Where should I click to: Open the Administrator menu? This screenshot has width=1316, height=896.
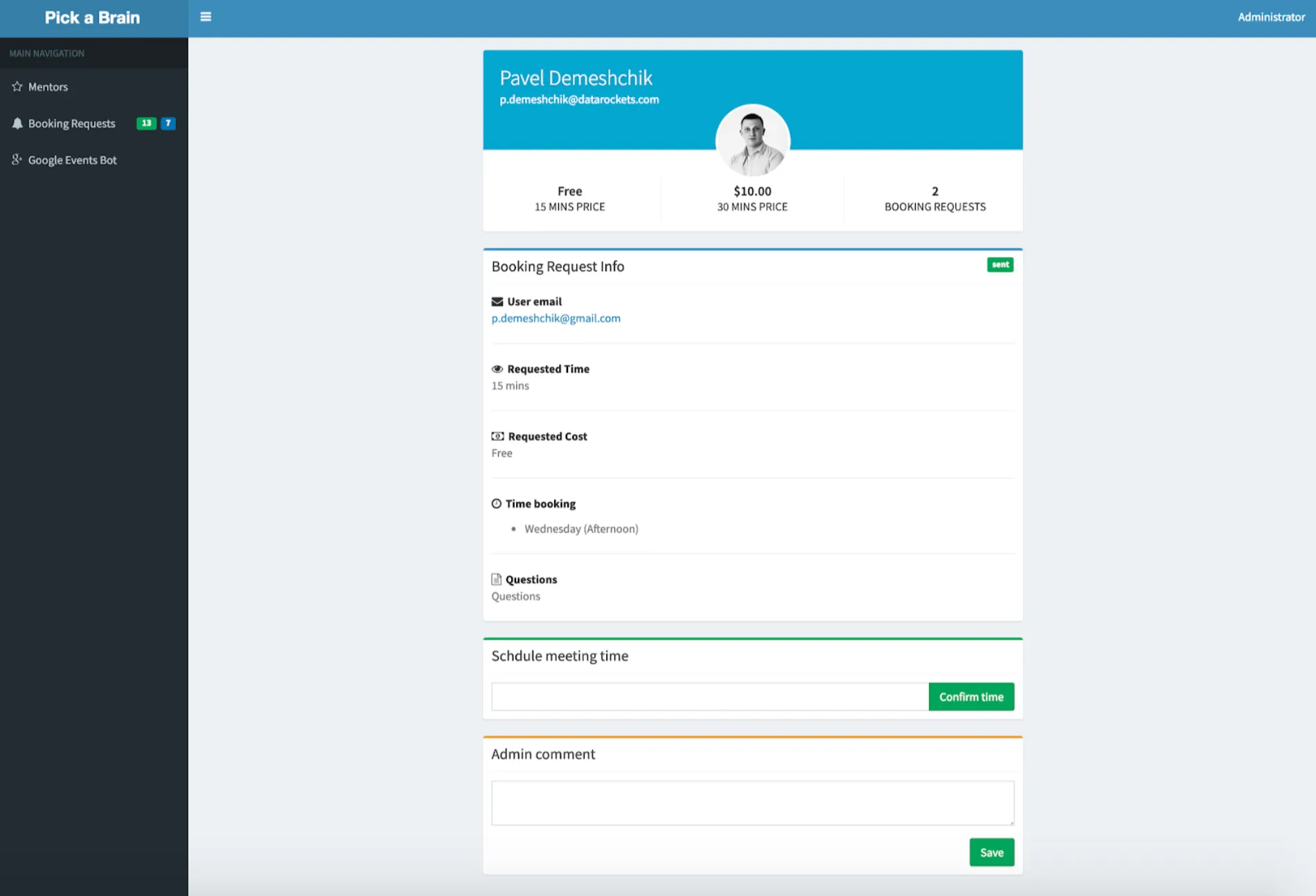click(1271, 17)
